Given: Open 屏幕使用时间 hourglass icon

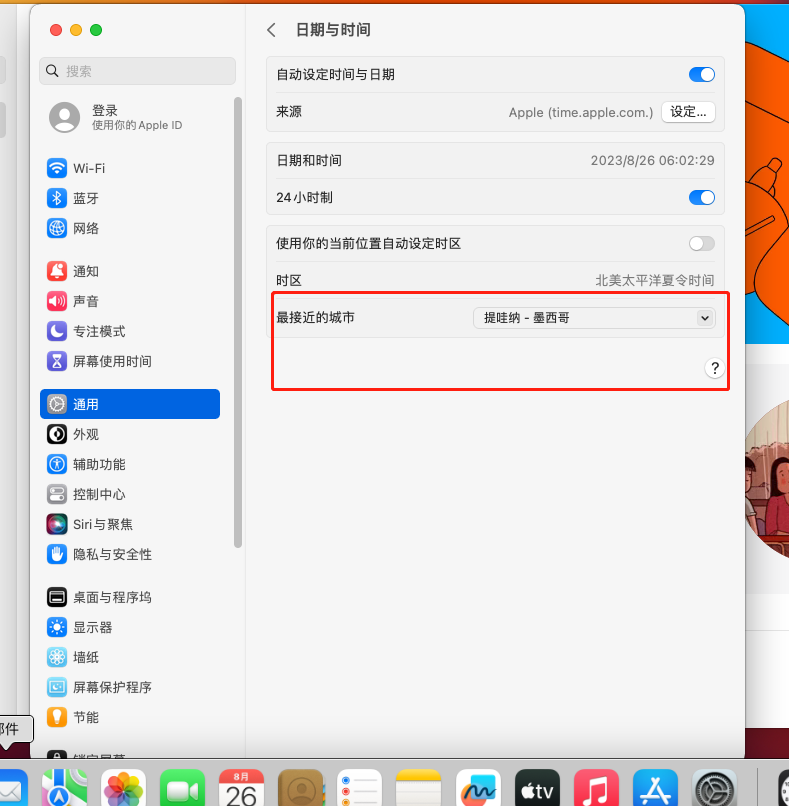Looking at the screenshot, I should [x=57, y=361].
